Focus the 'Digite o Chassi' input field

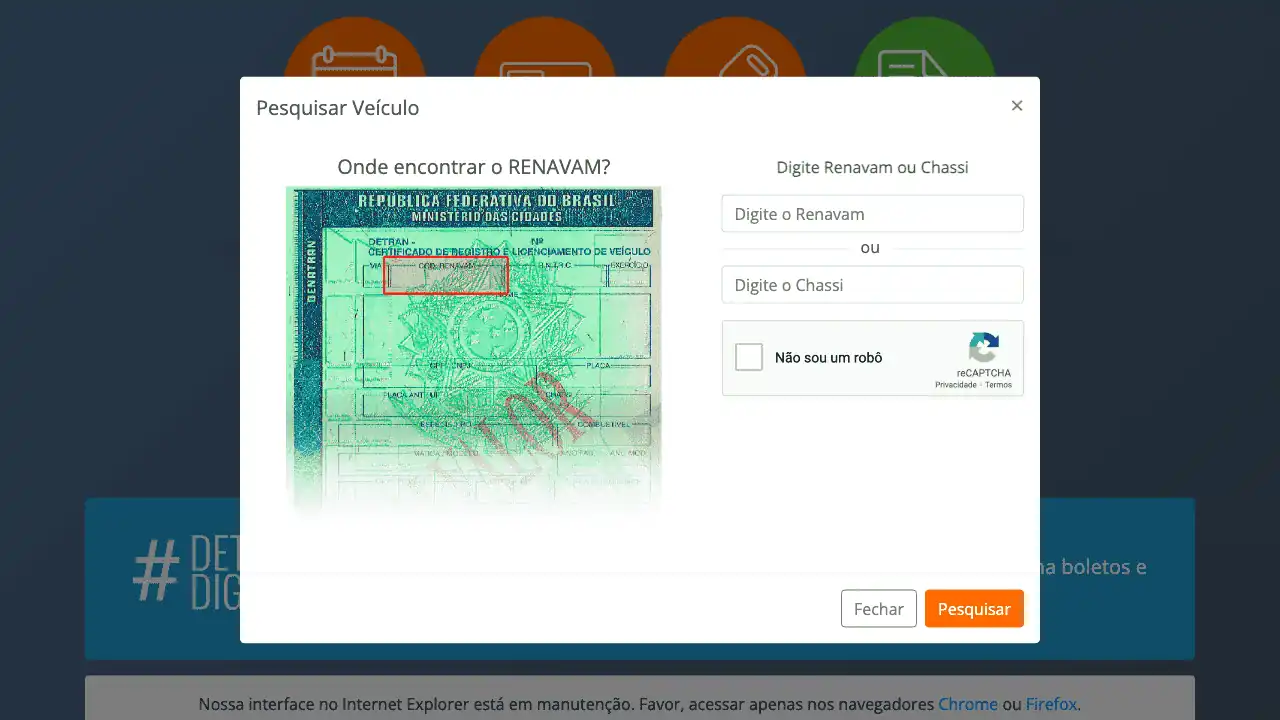(872, 285)
